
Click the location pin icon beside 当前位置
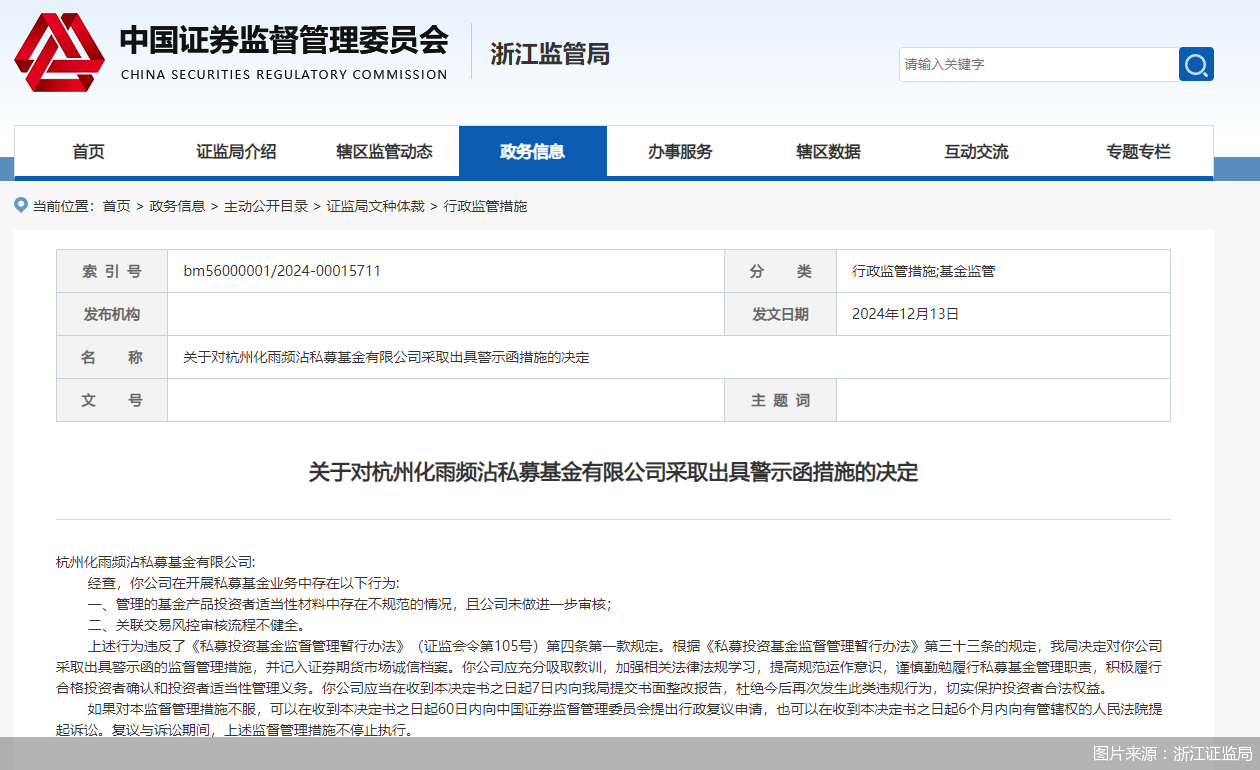pyautogui.click(x=21, y=205)
